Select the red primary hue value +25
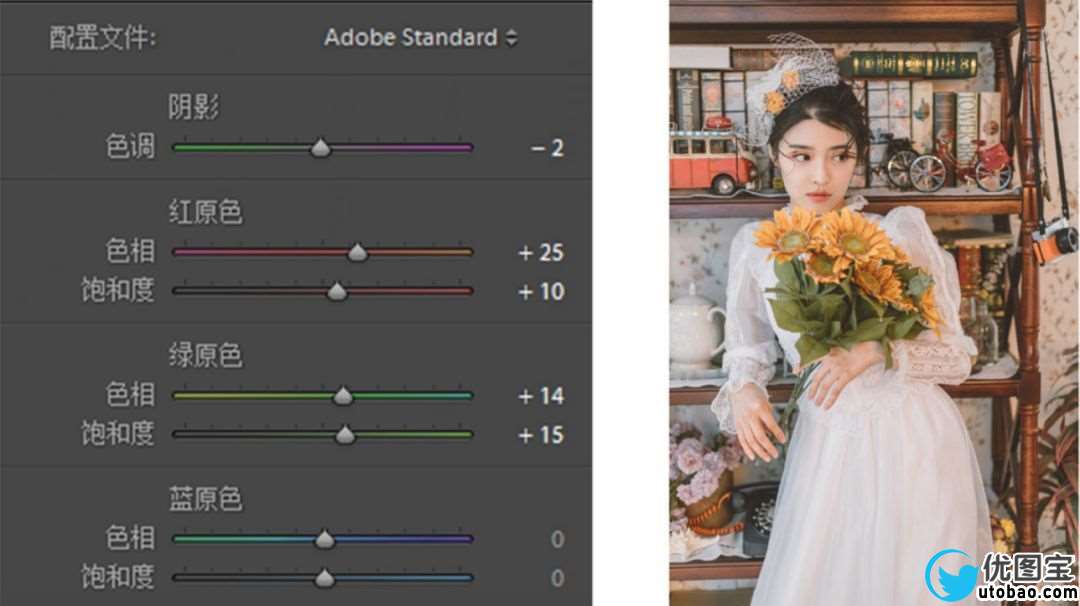This screenshot has width=1080, height=606. coord(541,253)
